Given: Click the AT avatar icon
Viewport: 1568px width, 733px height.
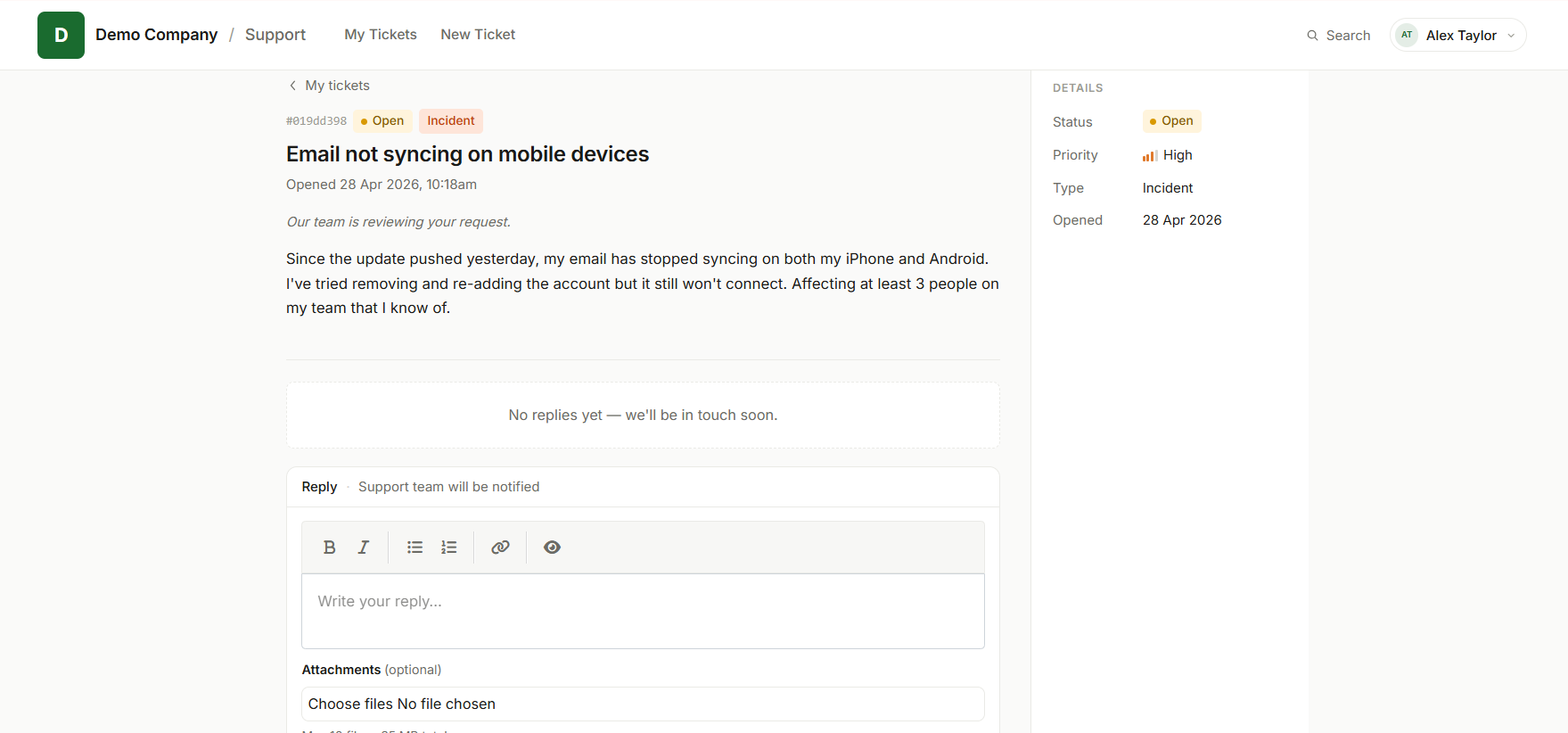Looking at the screenshot, I should click(x=1407, y=35).
